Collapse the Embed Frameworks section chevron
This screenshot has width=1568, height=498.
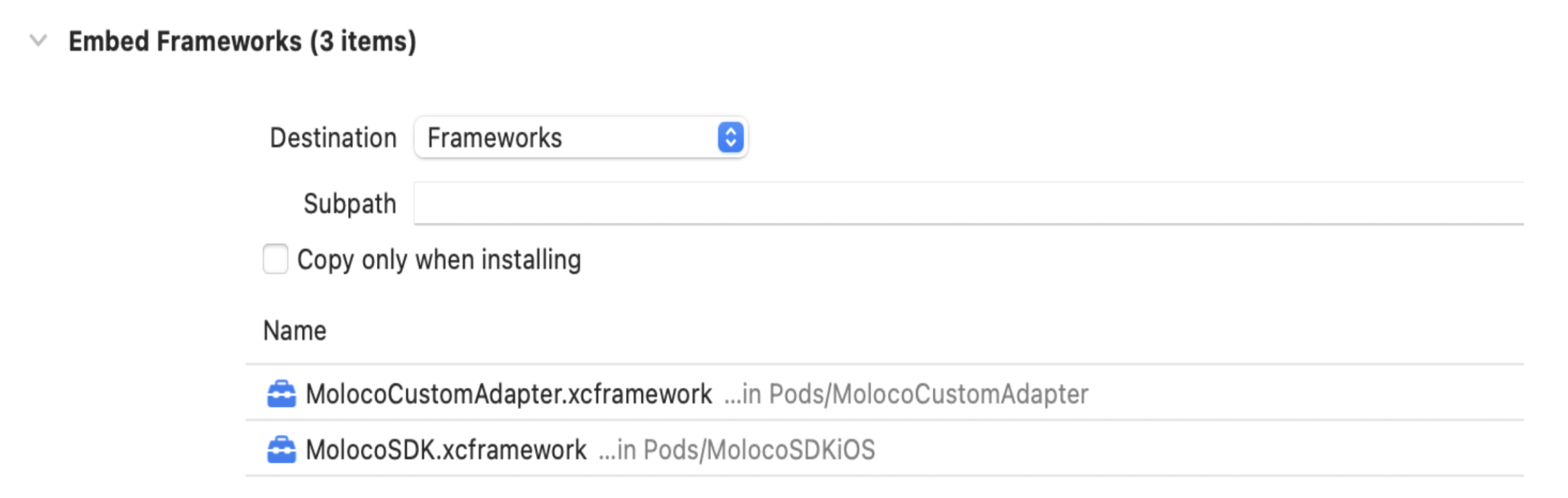39,41
